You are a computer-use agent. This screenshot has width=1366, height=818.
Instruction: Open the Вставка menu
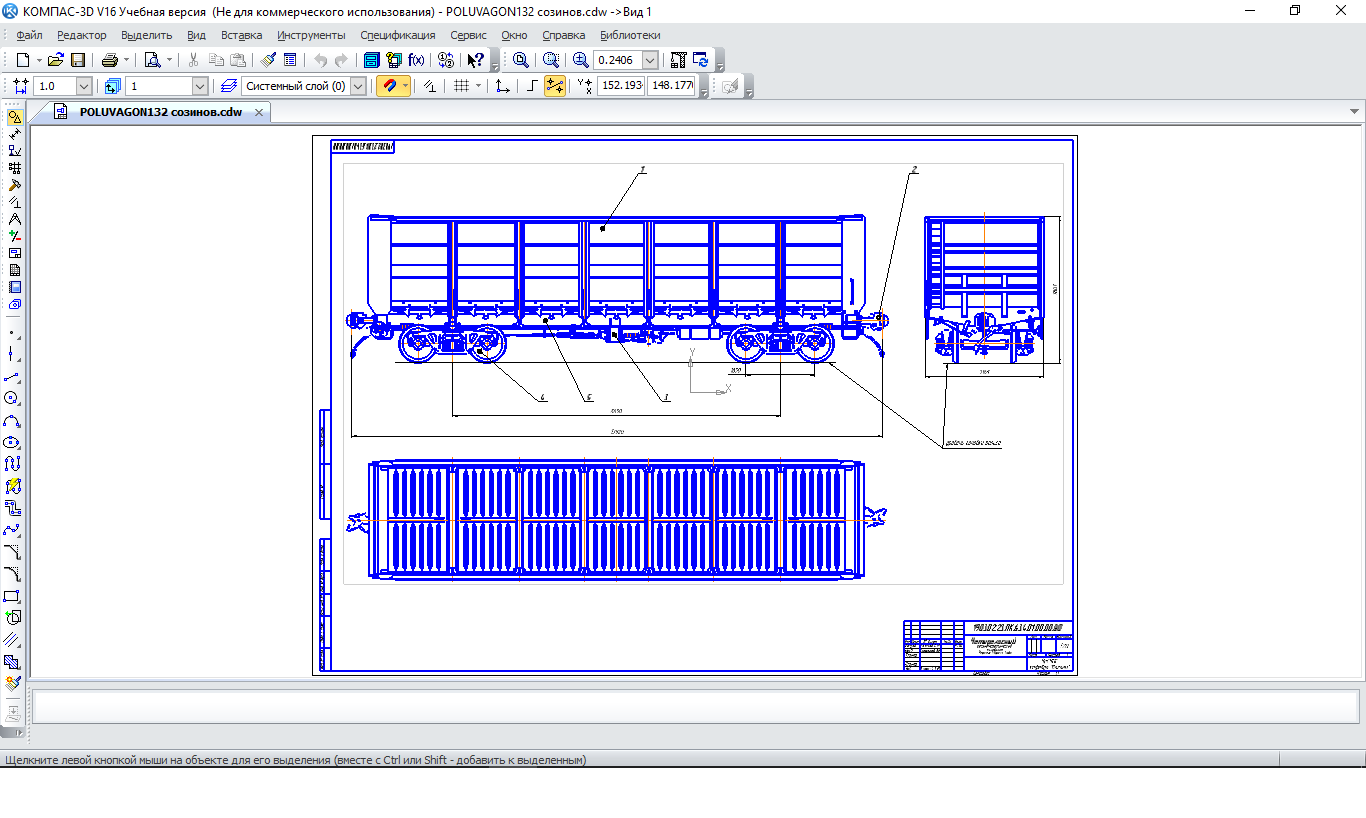pos(242,35)
